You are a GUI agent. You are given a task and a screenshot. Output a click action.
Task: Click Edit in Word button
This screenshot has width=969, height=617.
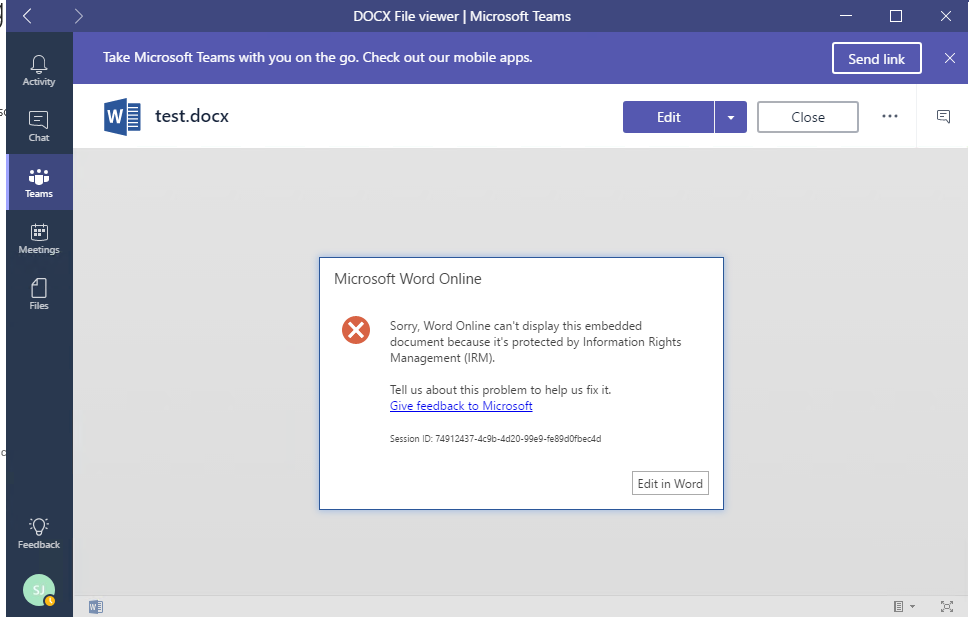670,483
